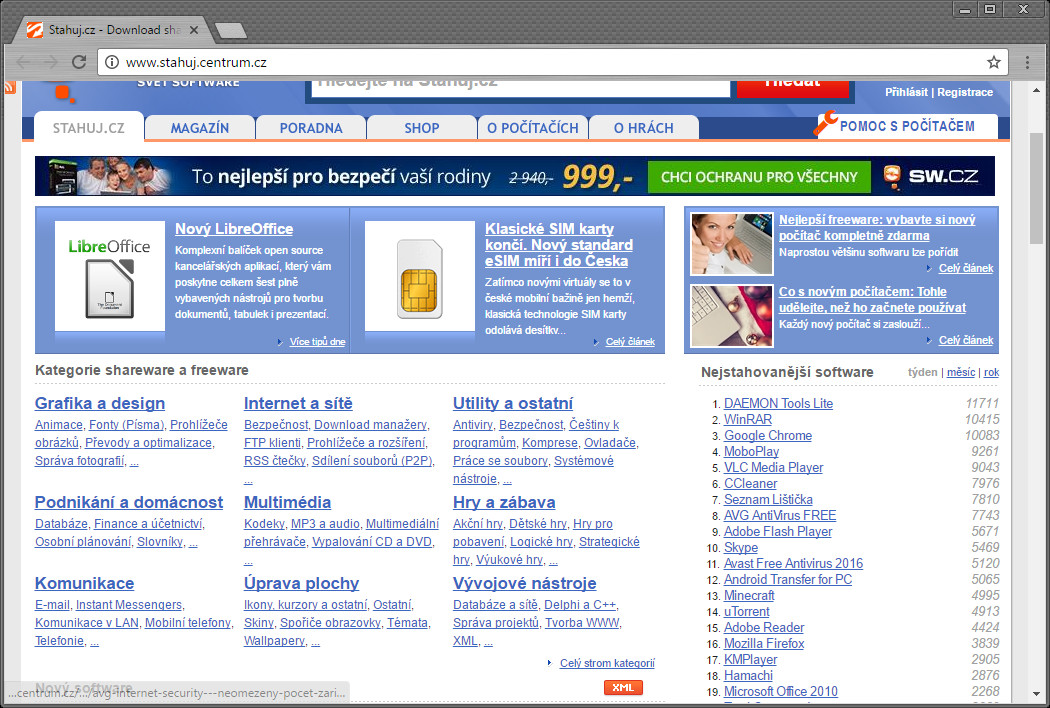The height and width of the screenshot is (708, 1050).
Task: Open Co s novým počítačem article headline
Action: point(872,300)
